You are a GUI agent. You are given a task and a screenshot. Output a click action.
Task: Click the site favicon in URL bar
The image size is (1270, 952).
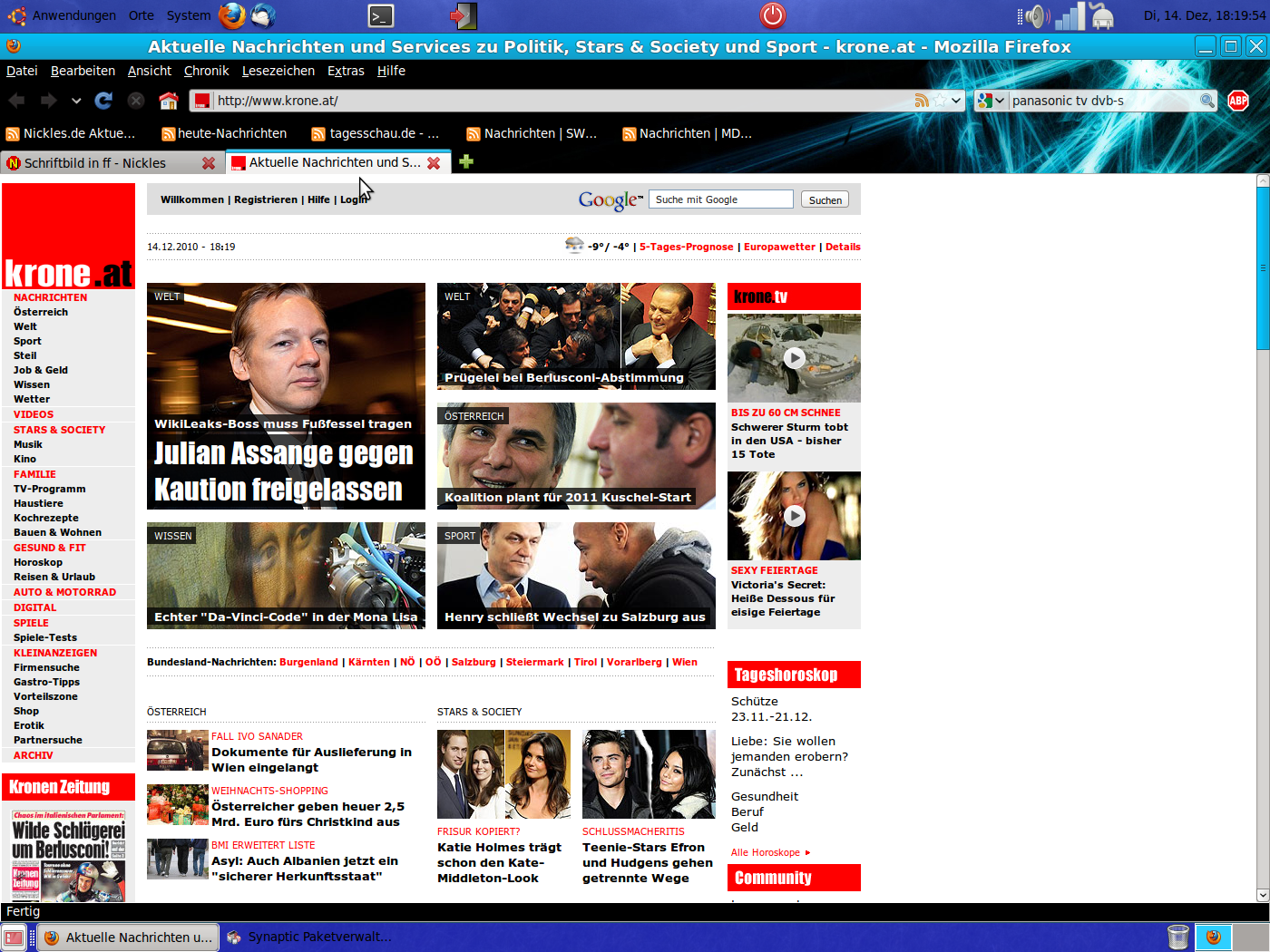202,101
